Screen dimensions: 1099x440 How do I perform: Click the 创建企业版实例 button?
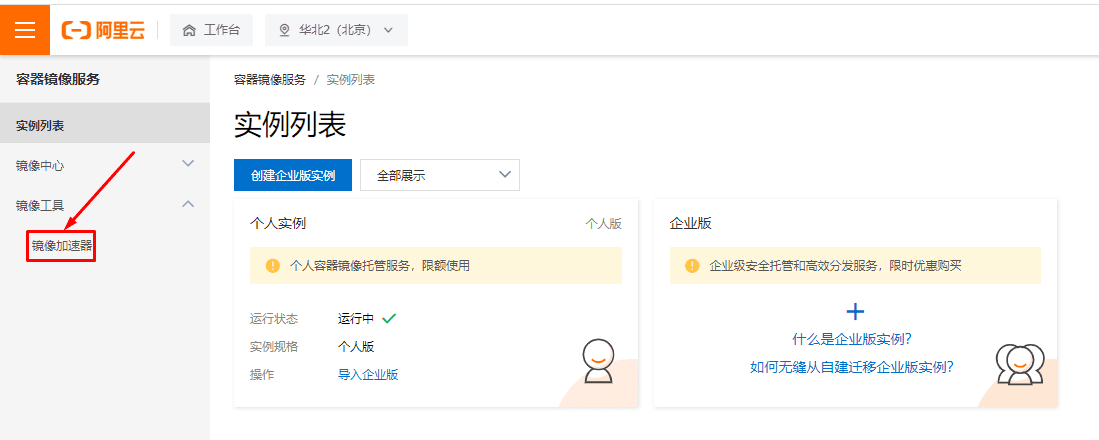pos(293,175)
